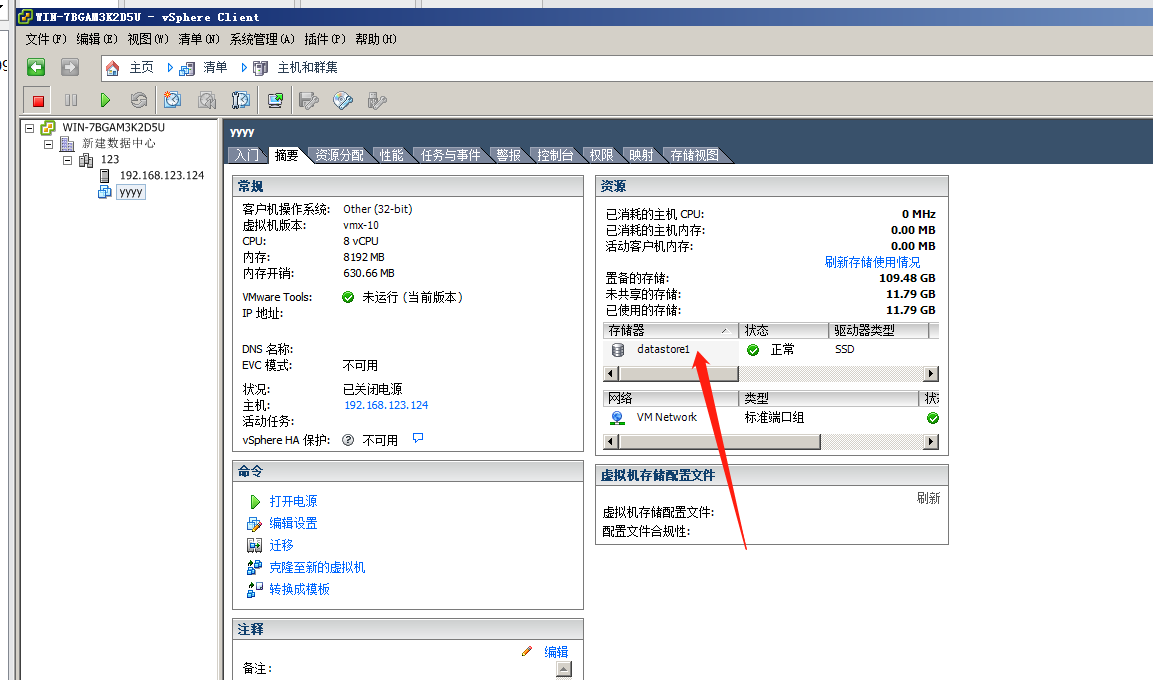
Task: Click the 迁移 command link
Action: tap(282, 545)
